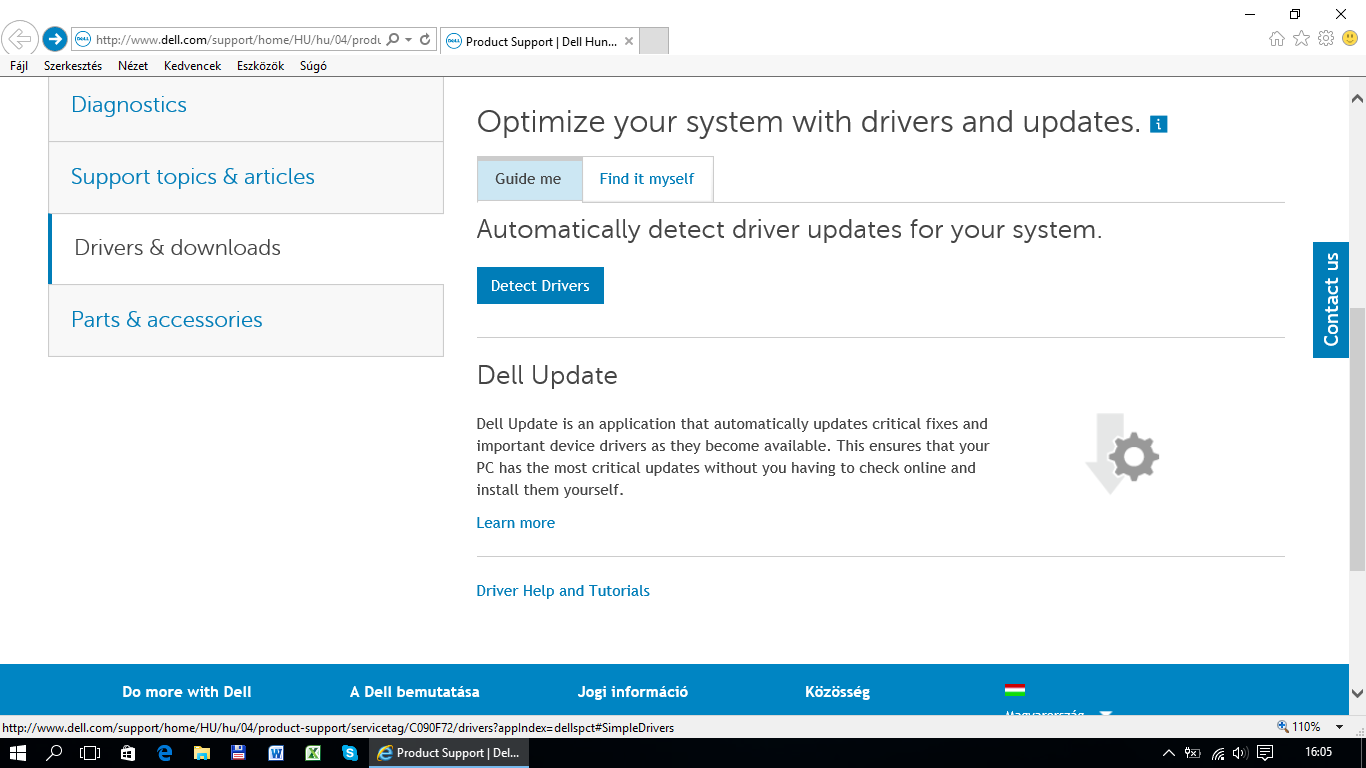This screenshot has width=1366, height=768.
Task: Select the Product Support taskbar window button
Action: click(449, 753)
